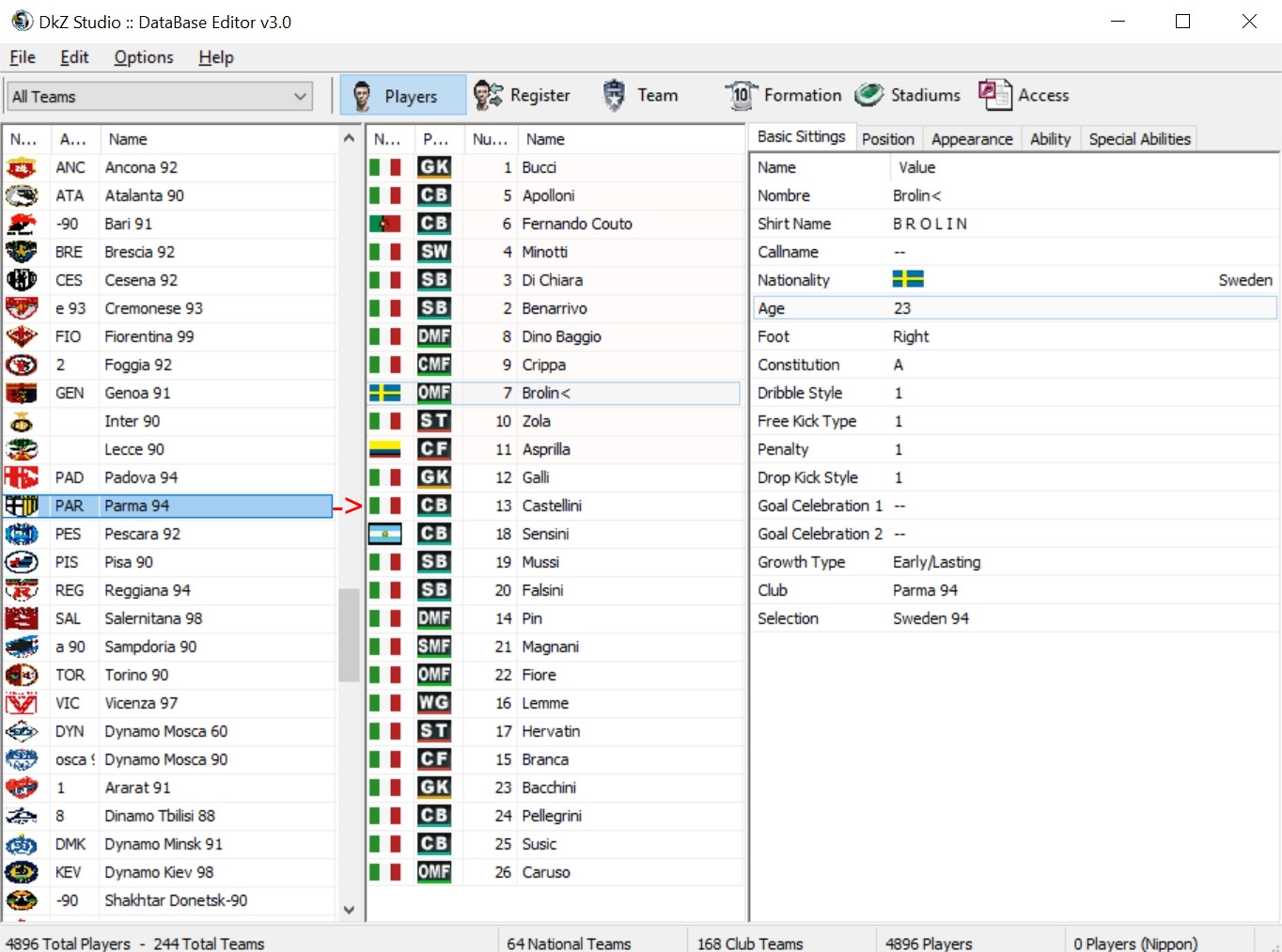Click the team list scrollbar thumb

point(349,634)
